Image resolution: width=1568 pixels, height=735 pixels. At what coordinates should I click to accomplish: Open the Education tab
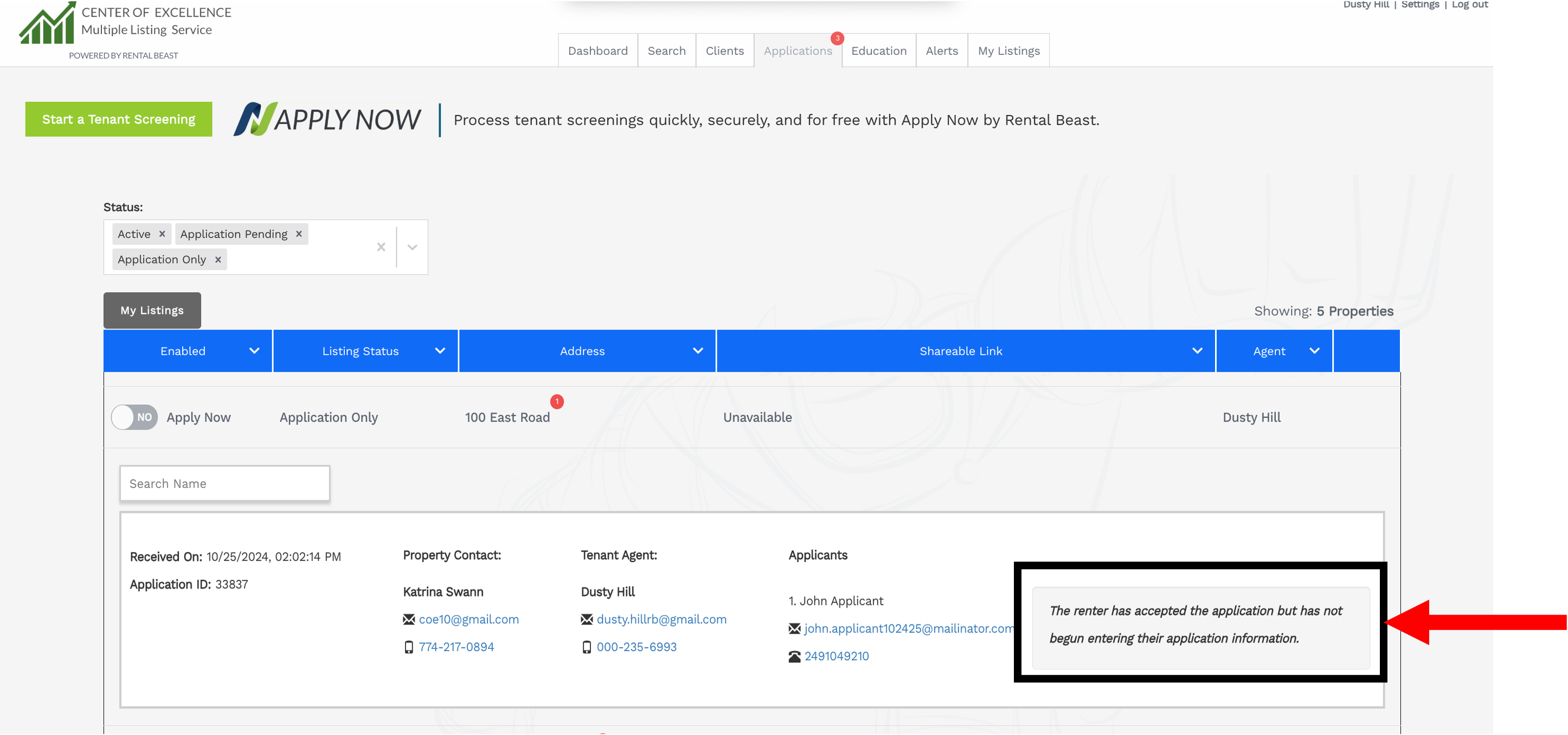[878, 50]
